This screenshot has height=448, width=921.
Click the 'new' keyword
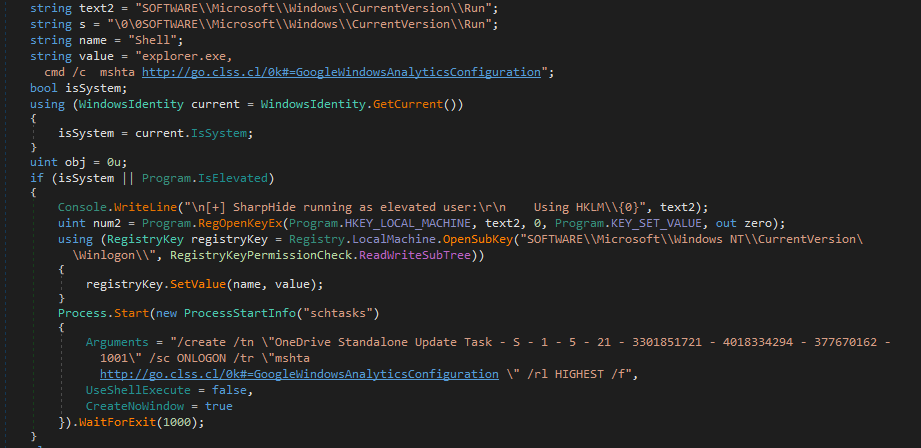(x=166, y=313)
